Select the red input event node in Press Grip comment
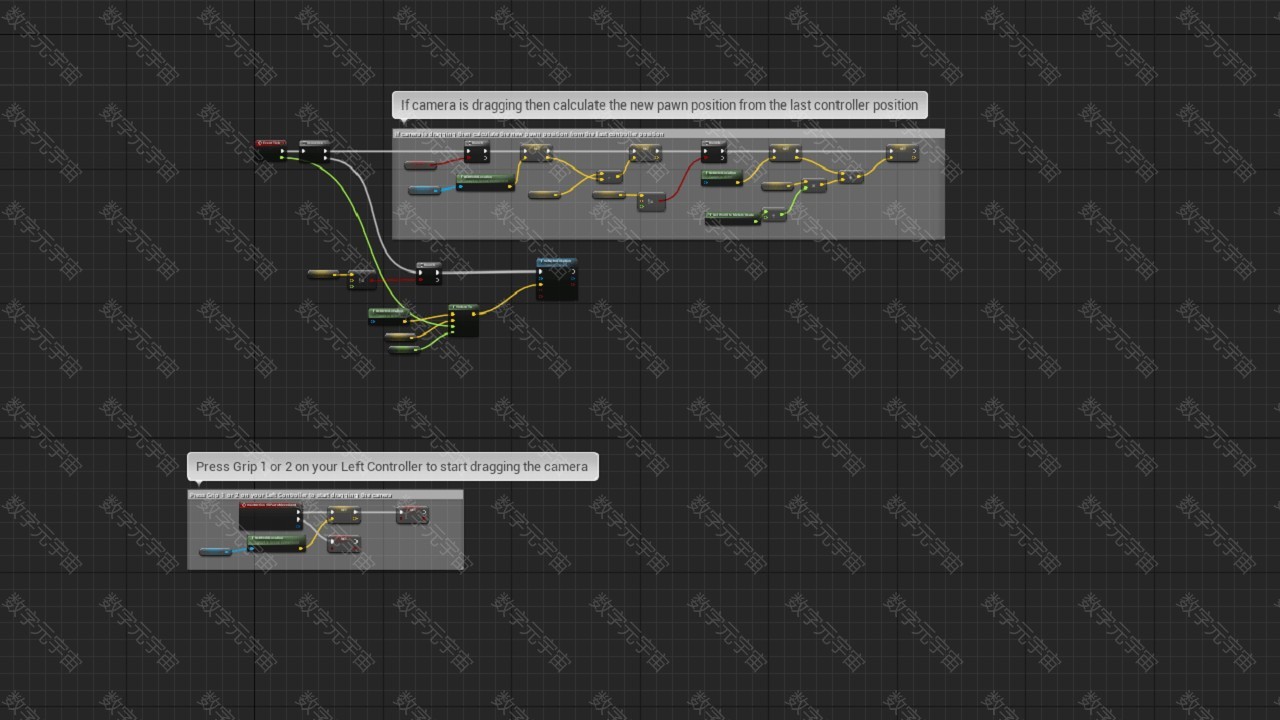 (270, 516)
